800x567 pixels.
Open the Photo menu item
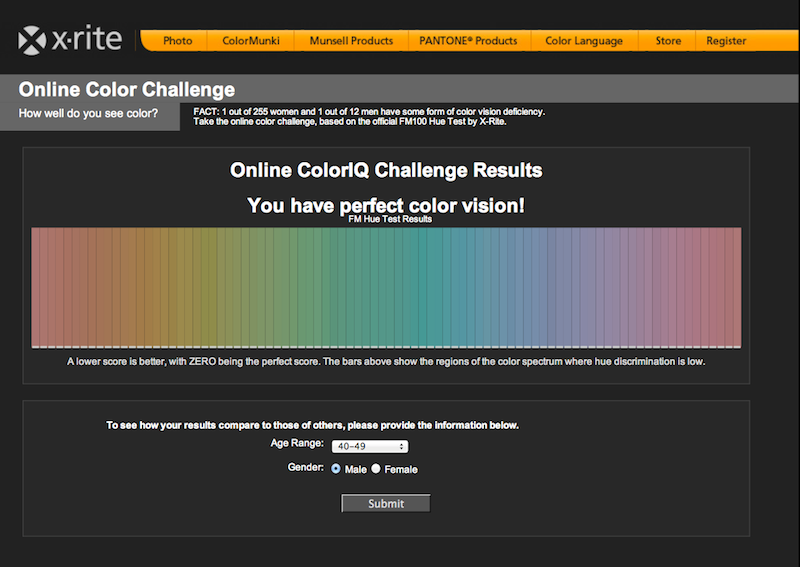click(x=178, y=41)
